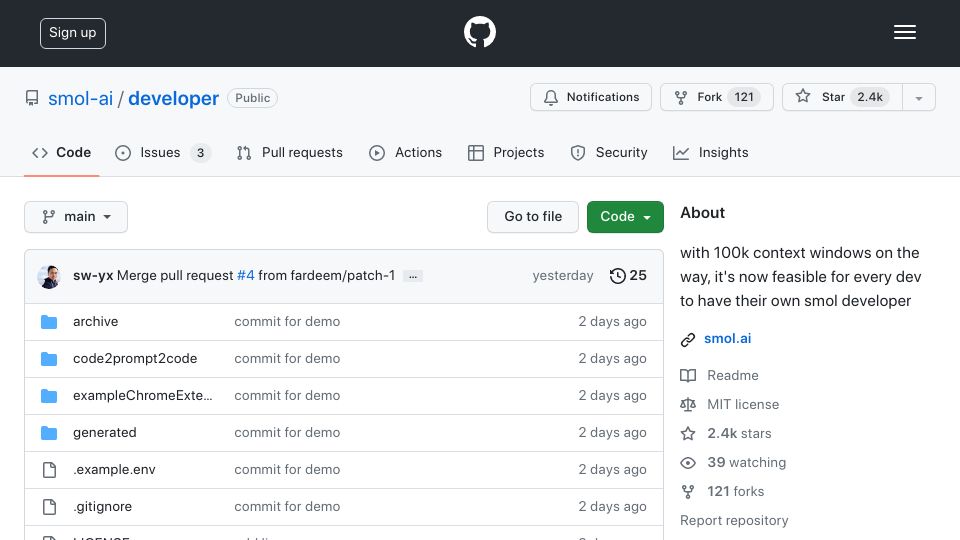Open sw-yx author link
960x540 pixels.
pyautogui.click(x=93, y=276)
